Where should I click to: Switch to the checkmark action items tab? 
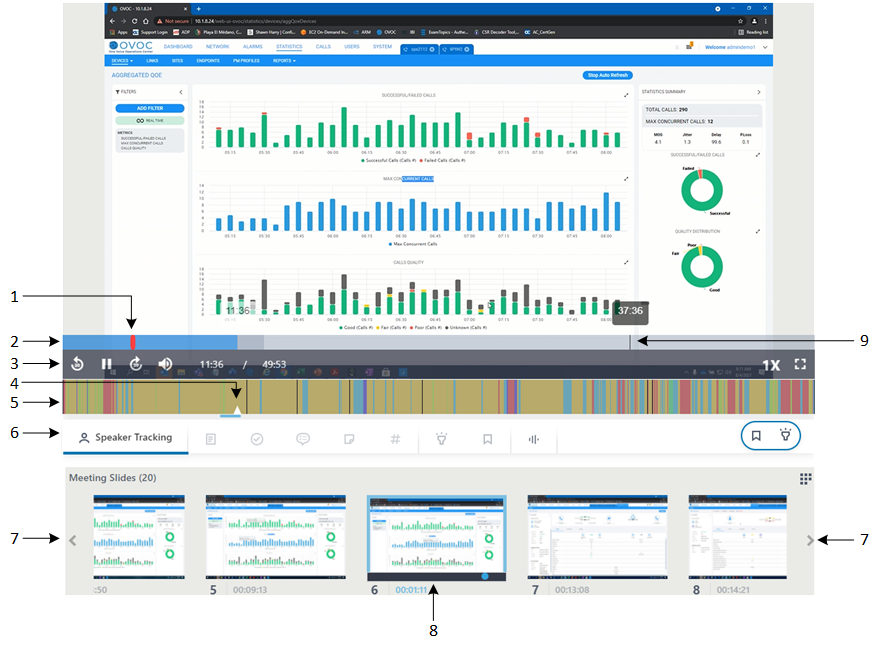point(257,438)
